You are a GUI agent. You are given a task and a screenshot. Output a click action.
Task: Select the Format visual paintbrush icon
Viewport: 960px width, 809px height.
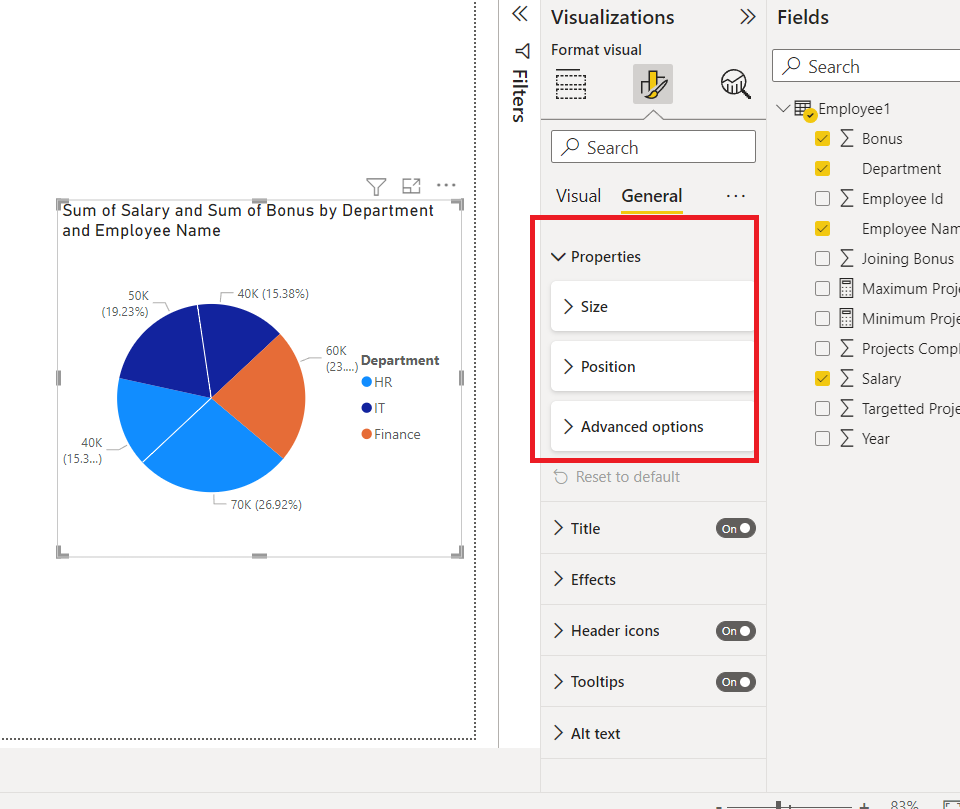653,84
